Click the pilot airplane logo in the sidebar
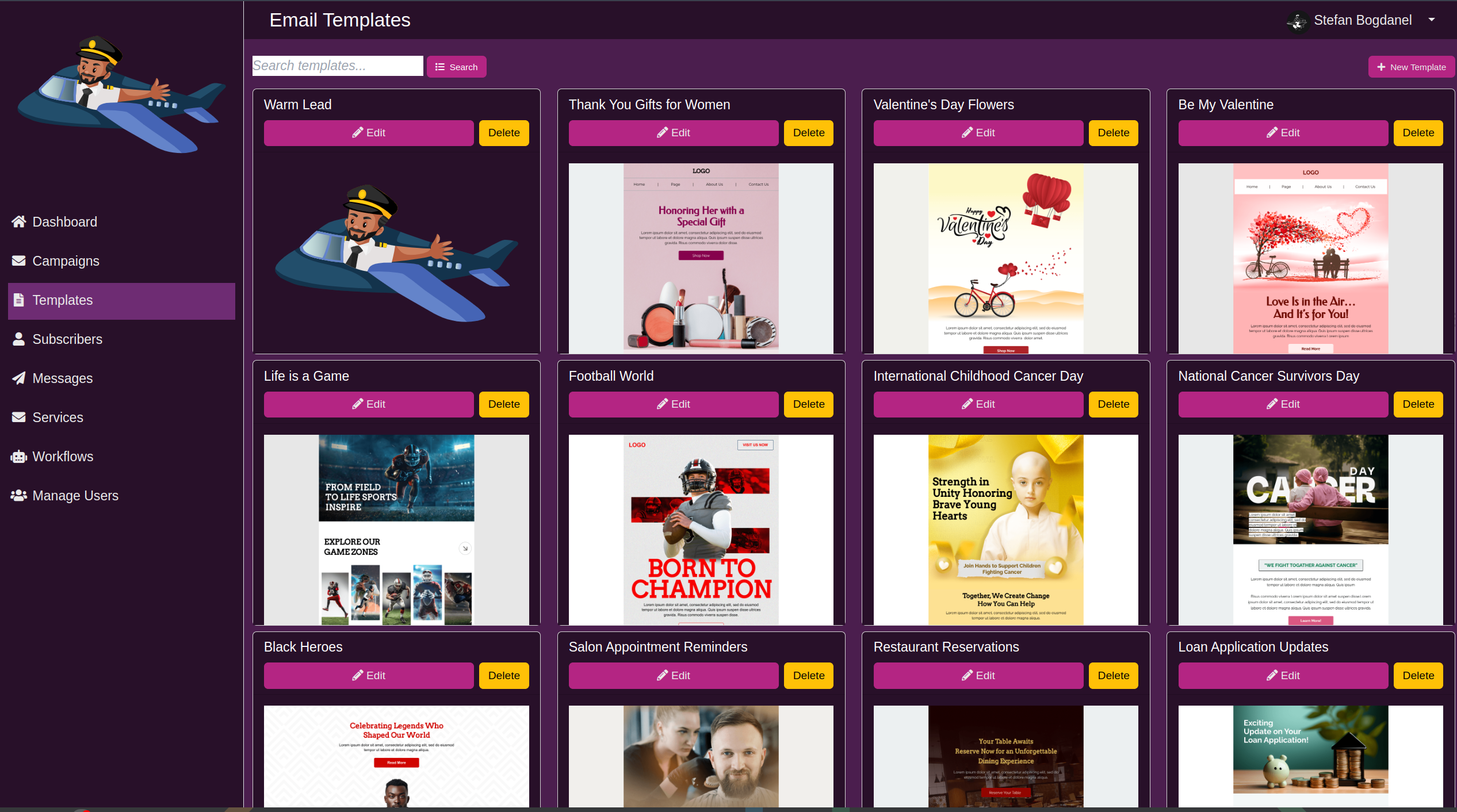The width and height of the screenshot is (1457, 812). pyautogui.click(x=121, y=95)
